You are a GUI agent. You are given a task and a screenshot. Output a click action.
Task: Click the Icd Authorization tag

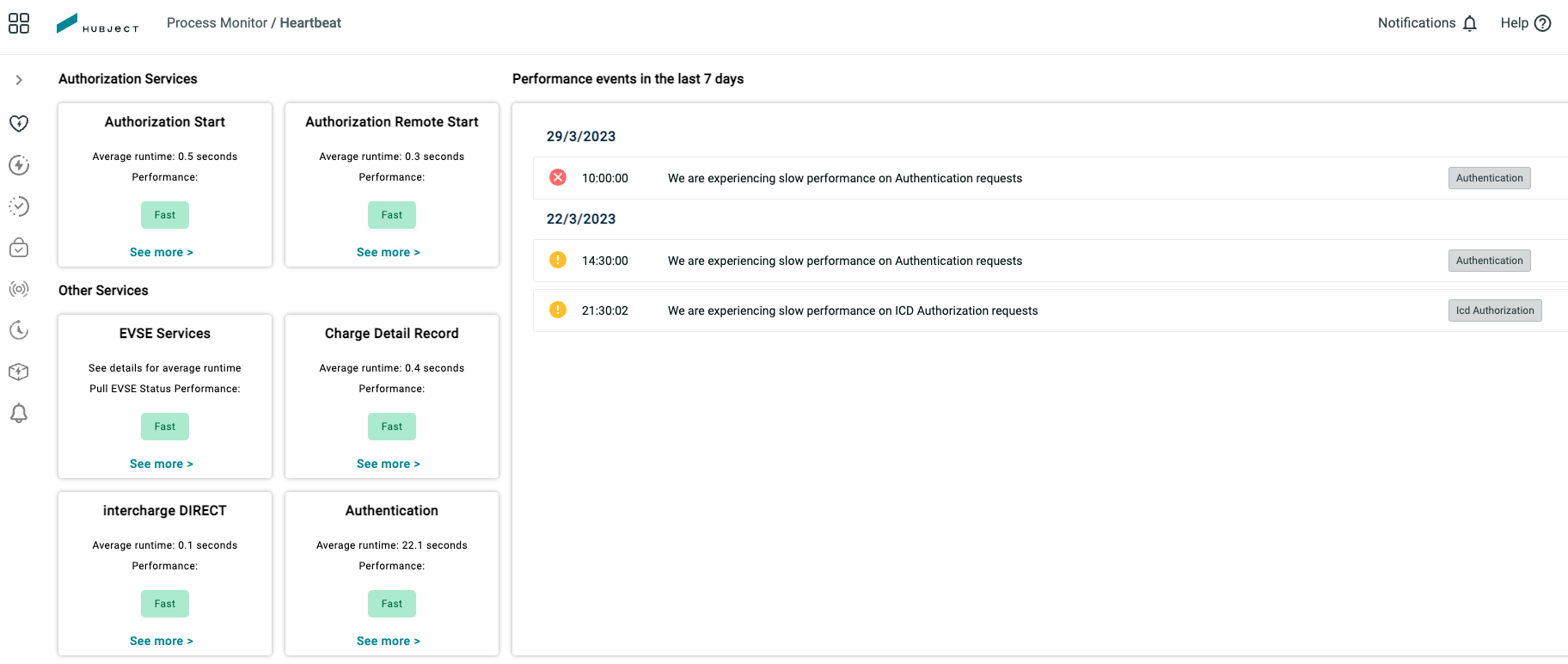point(1495,310)
